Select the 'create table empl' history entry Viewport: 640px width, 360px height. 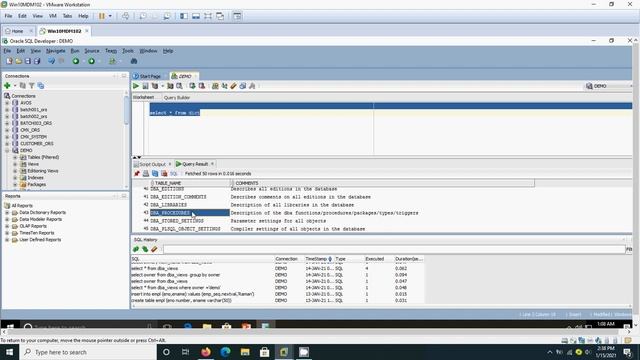pos(181,300)
